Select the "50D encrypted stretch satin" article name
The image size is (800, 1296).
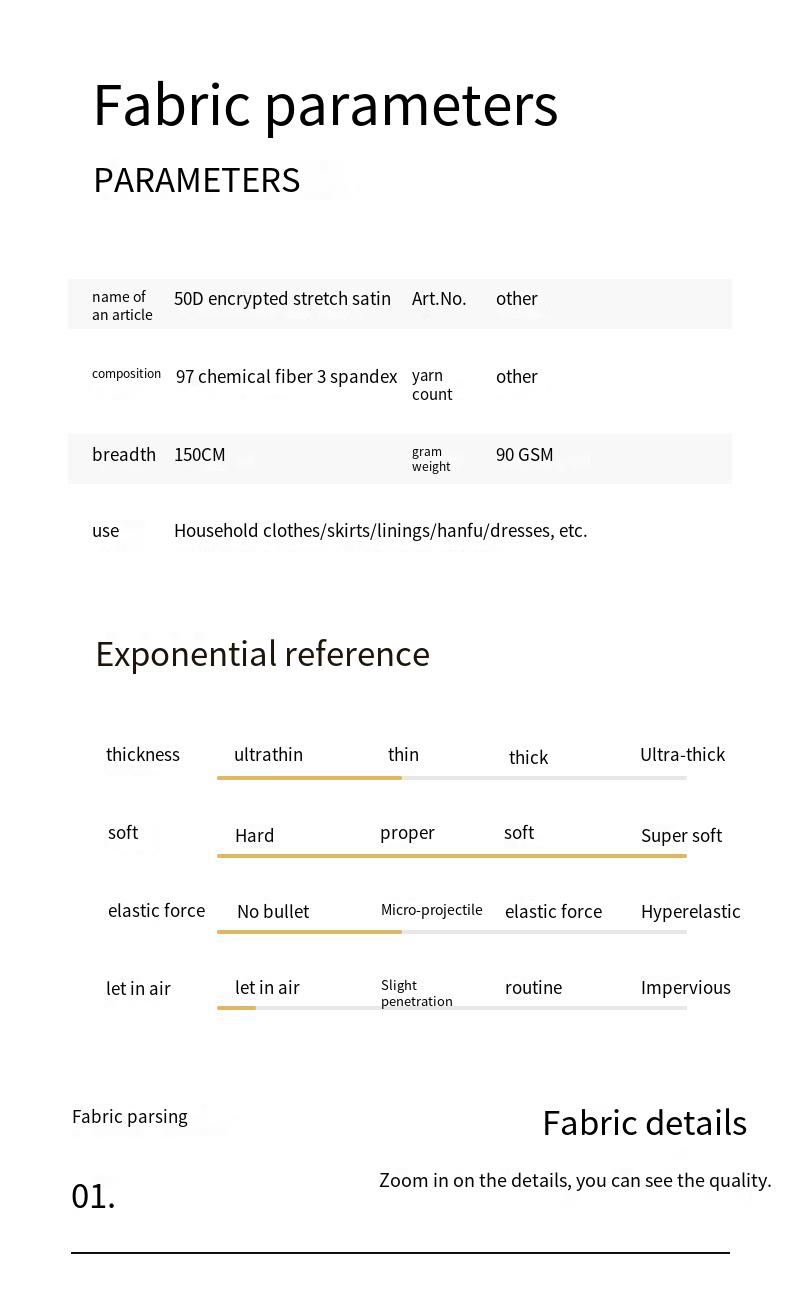282,299
